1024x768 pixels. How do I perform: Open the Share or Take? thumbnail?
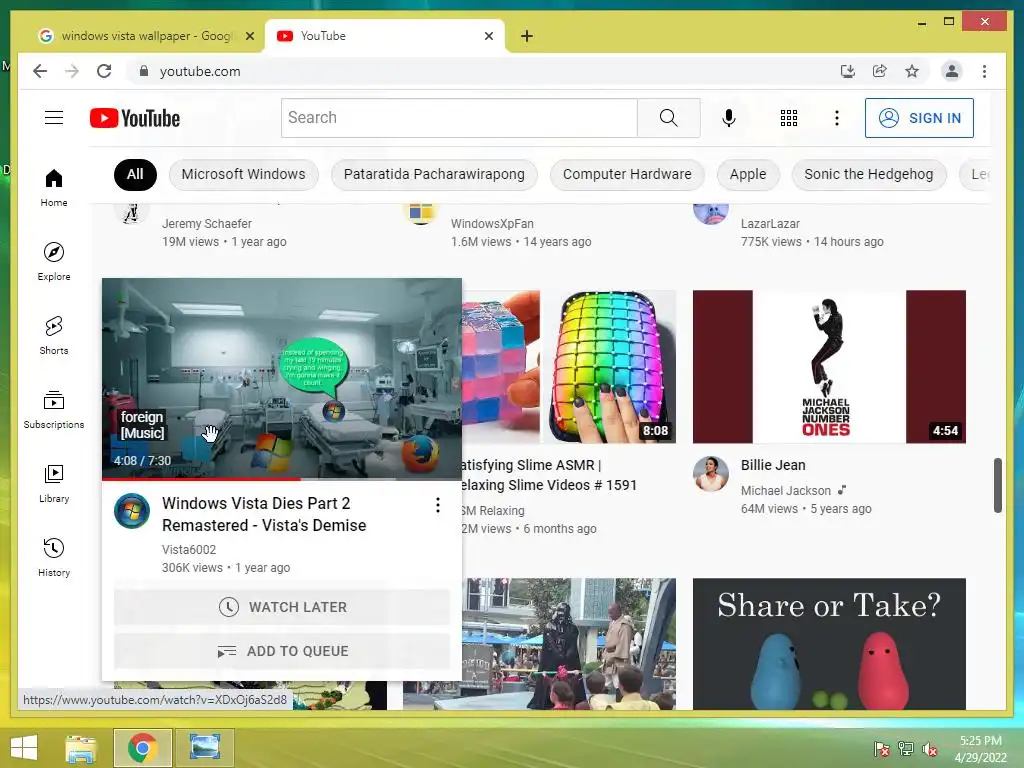coord(829,644)
